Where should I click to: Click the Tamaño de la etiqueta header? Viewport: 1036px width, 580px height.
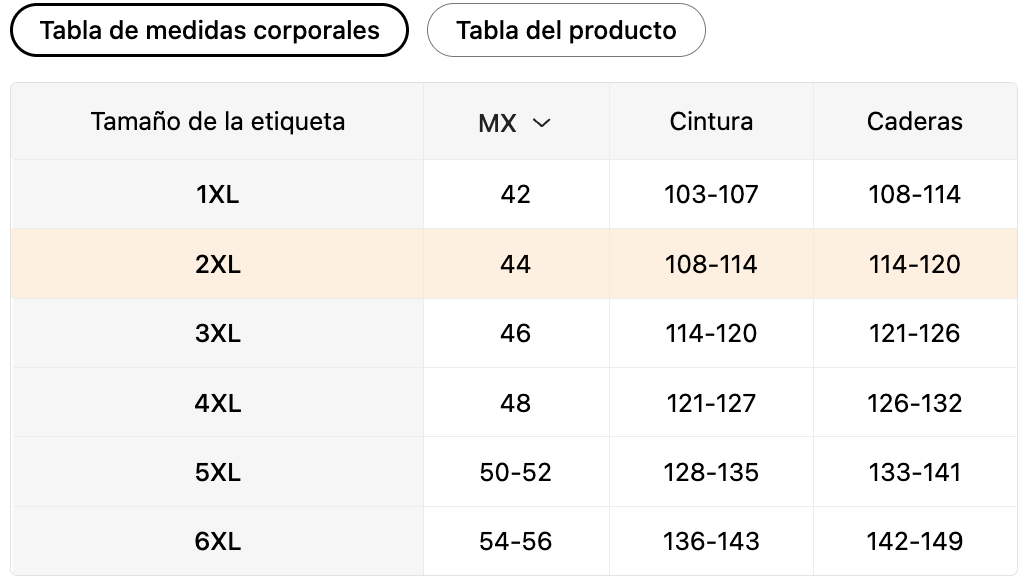[x=217, y=122]
